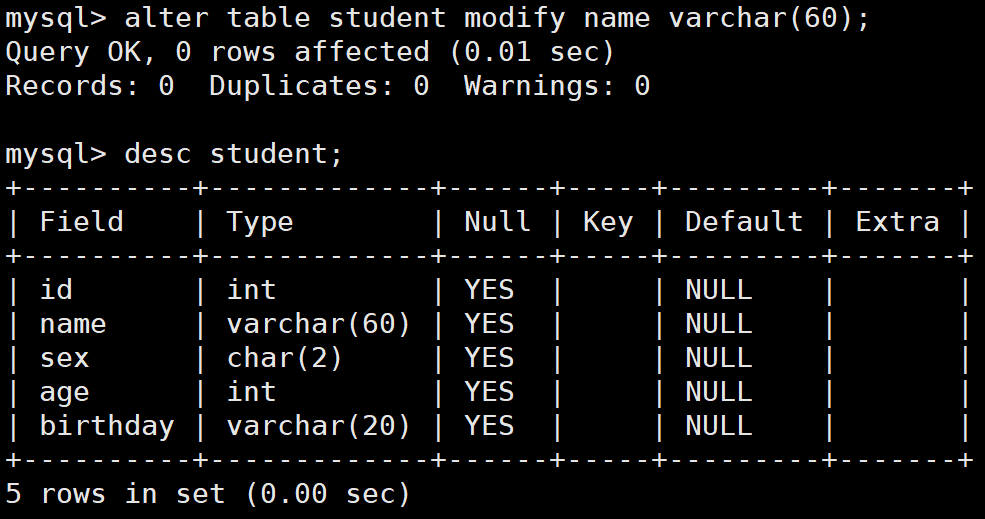Click the Extra column header

click(x=898, y=222)
